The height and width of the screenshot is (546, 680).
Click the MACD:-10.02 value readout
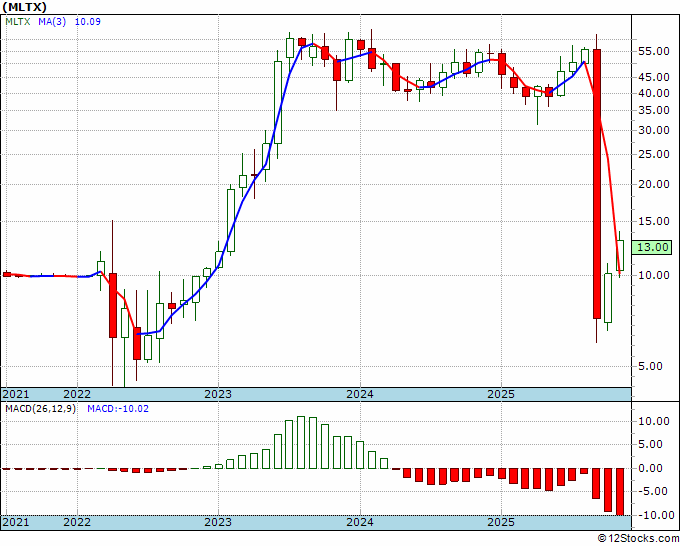[118, 409]
